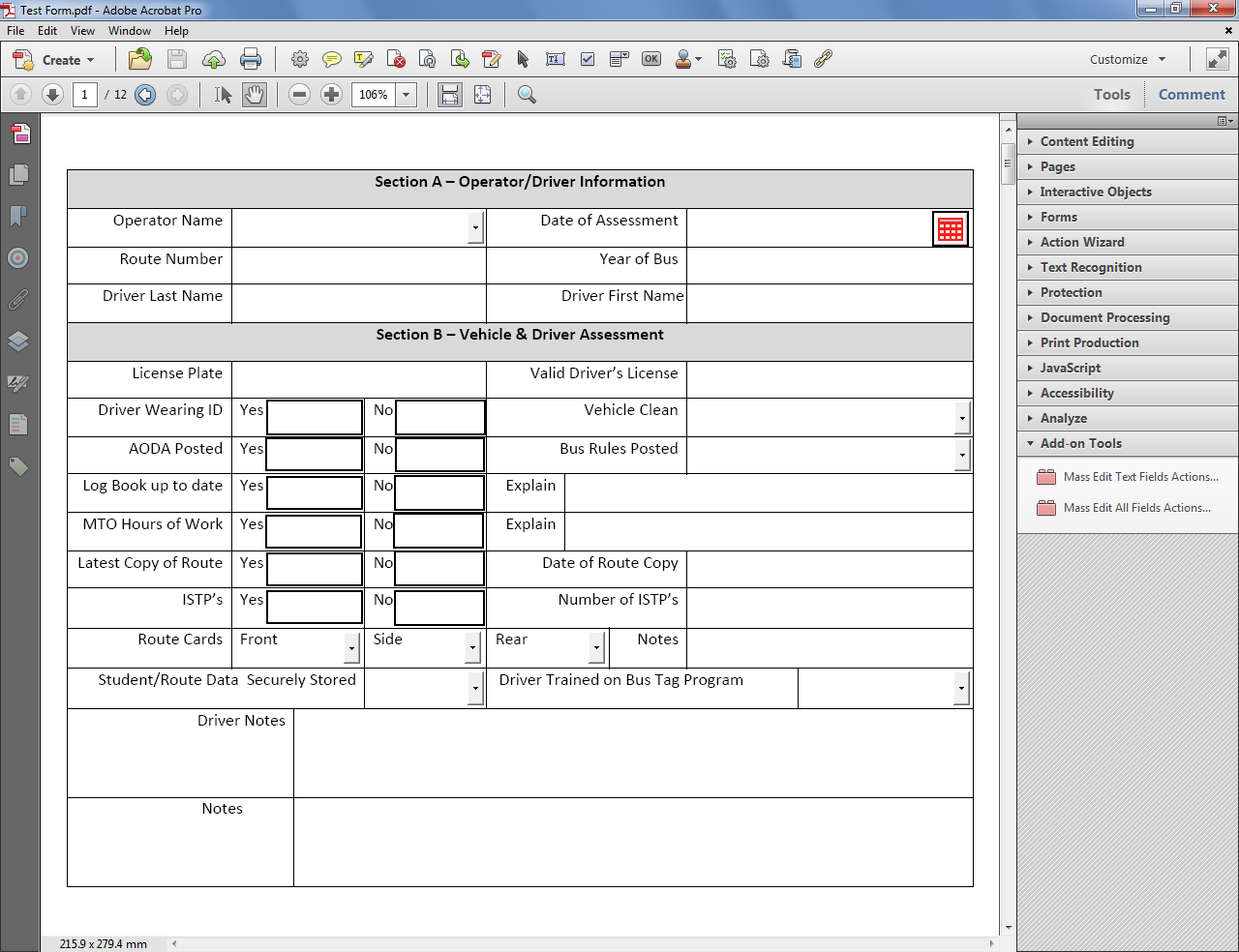Viewport: 1239px width, 952px height.
Task: Select the Check Box form field tool
Action: [x=588, y=59]
